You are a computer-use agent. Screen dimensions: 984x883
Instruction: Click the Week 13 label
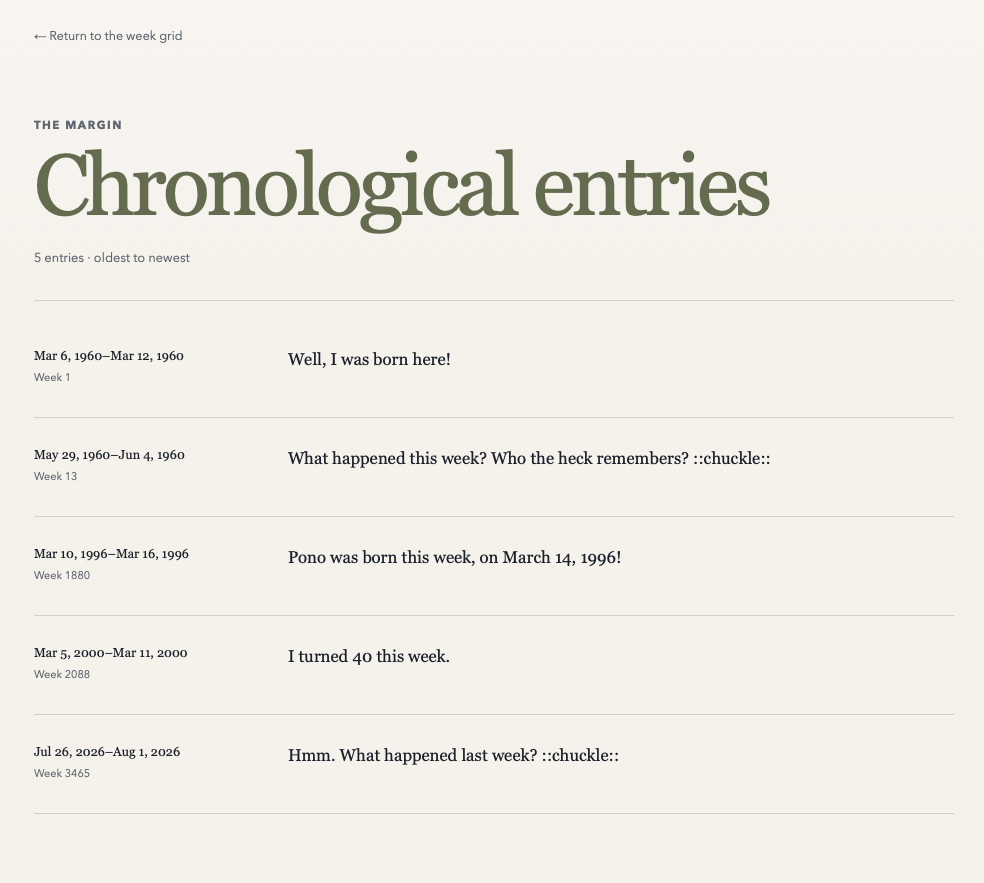coord(55,476)
